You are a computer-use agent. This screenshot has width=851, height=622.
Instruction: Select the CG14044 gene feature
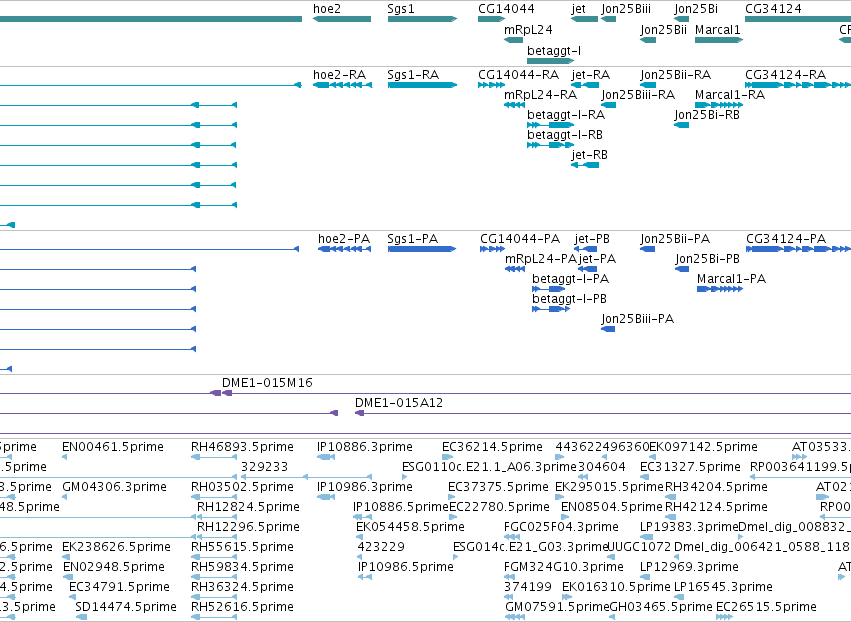point(491,19)
